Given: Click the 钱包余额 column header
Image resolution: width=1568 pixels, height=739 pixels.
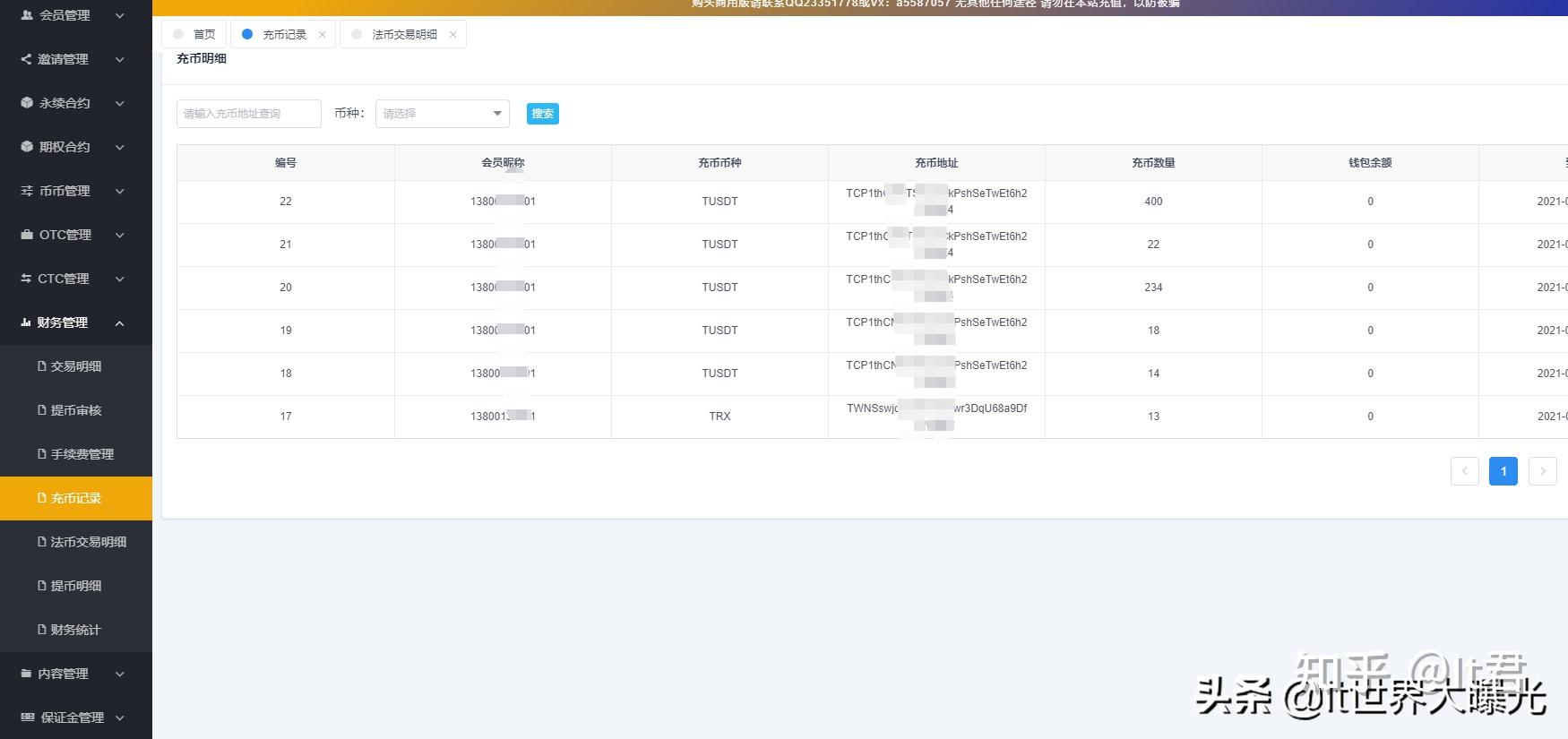Looking at the screenshot, I should pyautogui.click(x=1370, y=163).
